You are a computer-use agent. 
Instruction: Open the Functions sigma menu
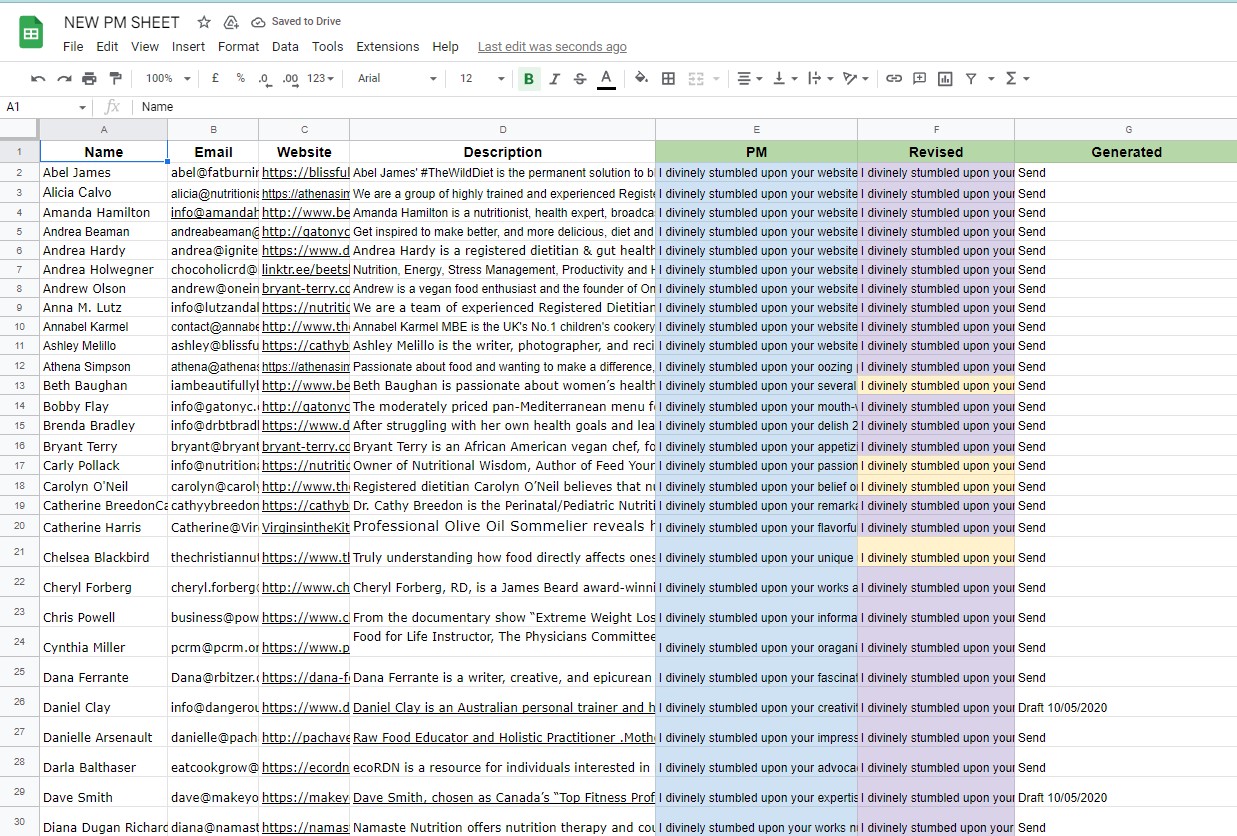pos(1017,78)
